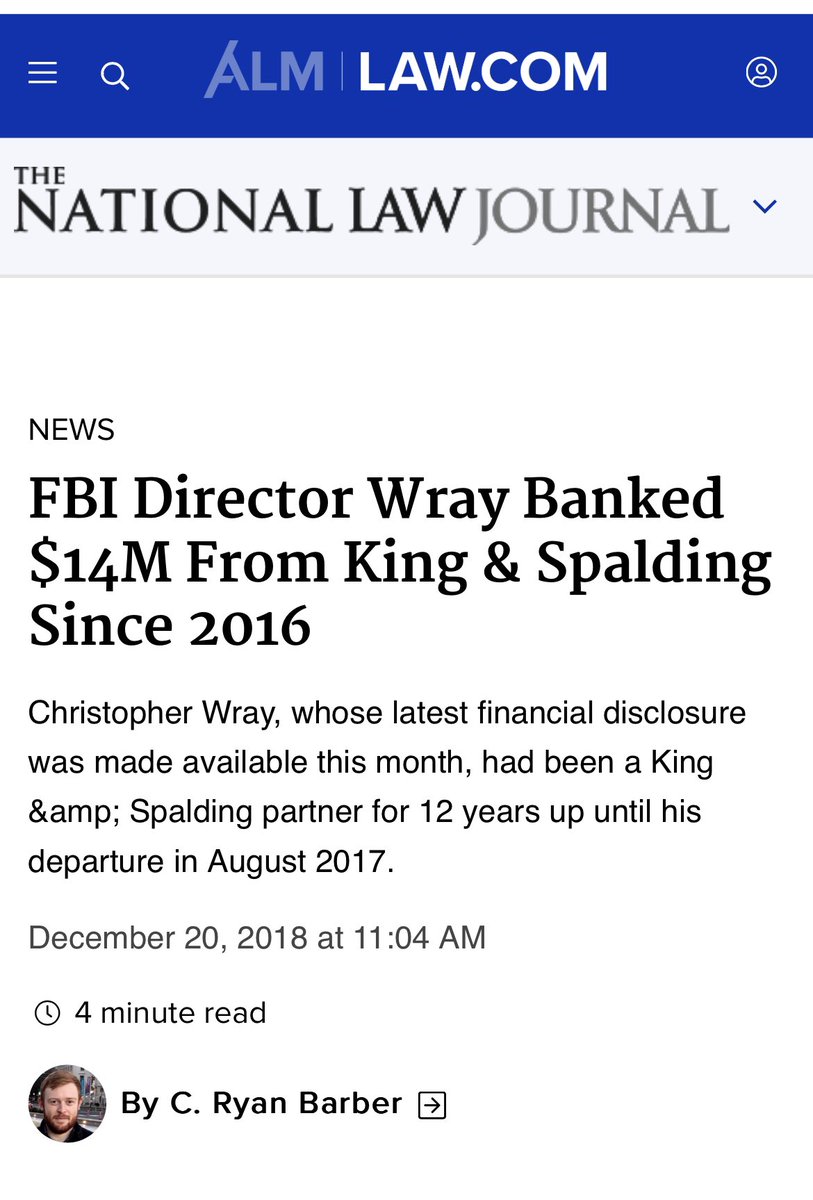Select the NEWS category label
Viewport: 813px width, 1200px height.
coord(71,430)
